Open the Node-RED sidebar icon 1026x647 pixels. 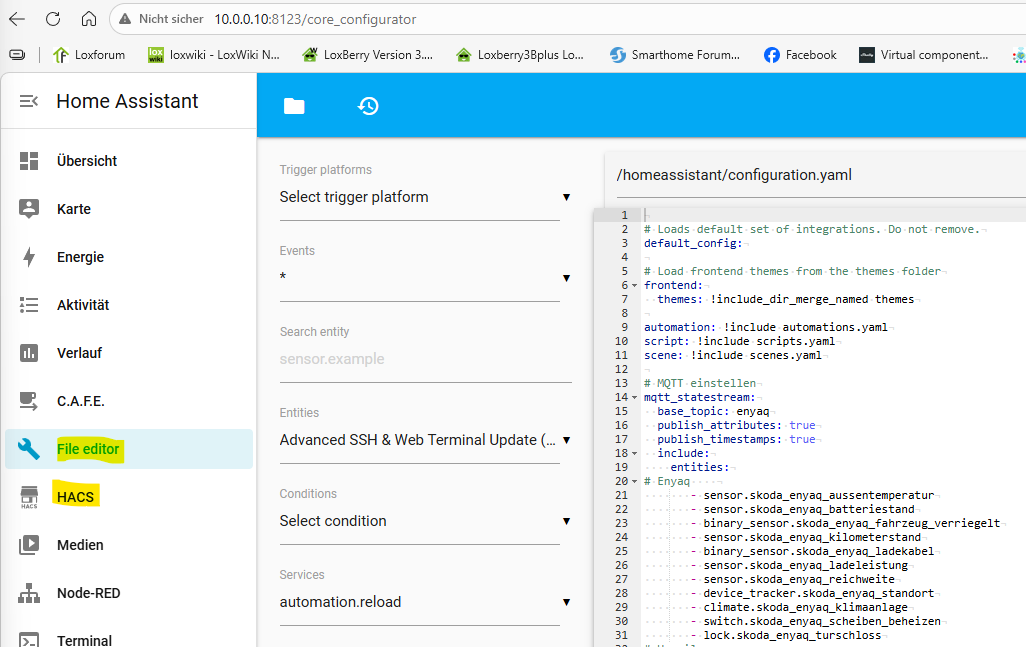click(29, 593)
